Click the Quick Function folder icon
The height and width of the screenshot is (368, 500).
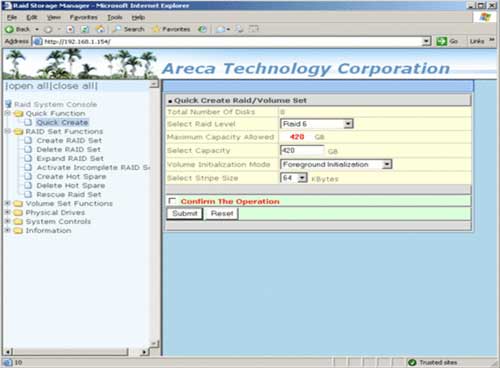18,114
